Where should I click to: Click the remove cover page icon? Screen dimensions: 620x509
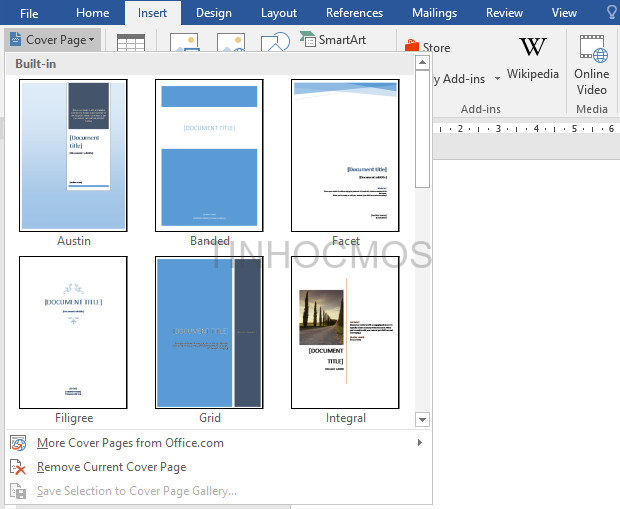[18, 467]
